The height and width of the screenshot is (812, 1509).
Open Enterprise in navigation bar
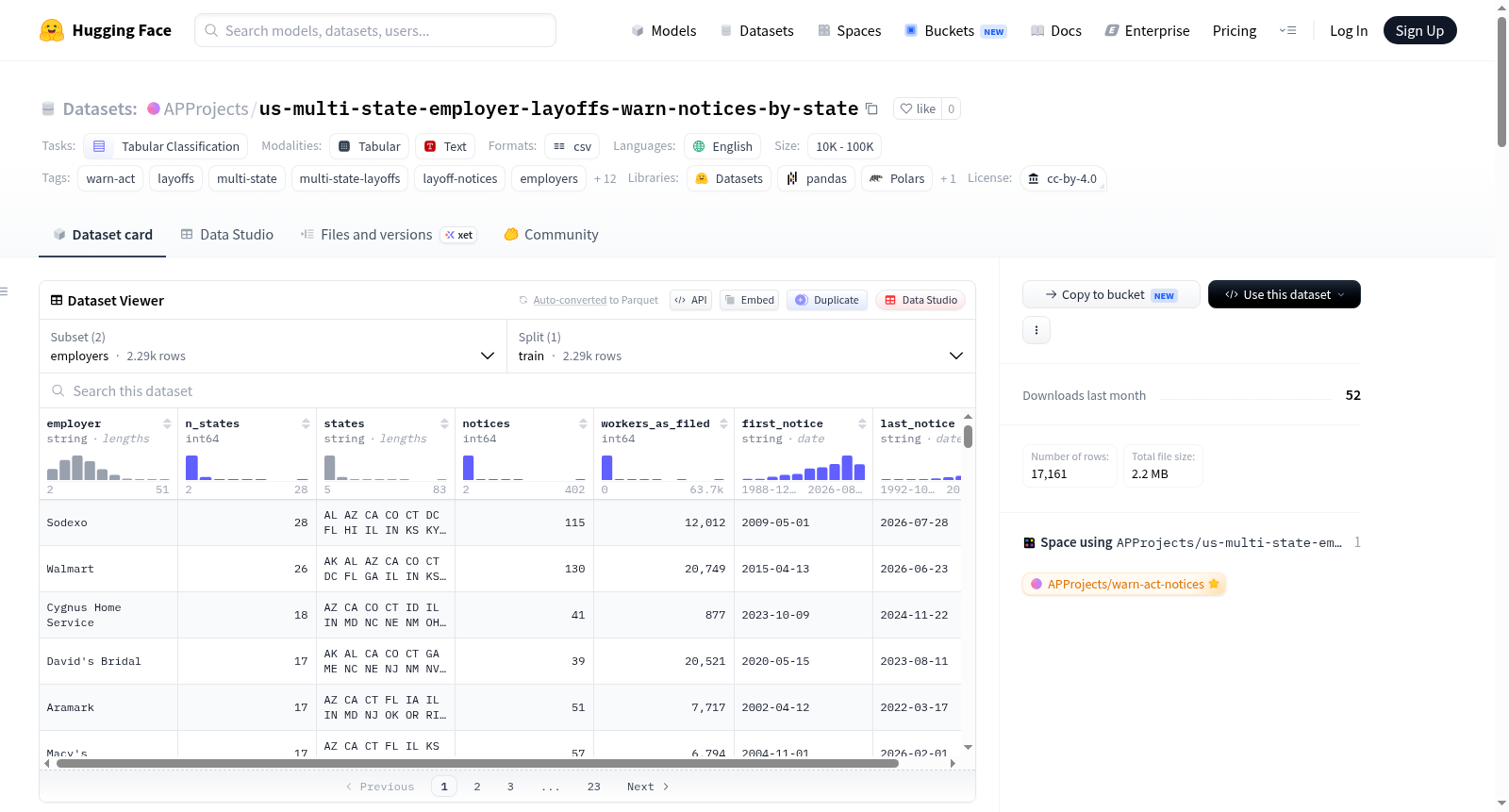[1147, 31]
